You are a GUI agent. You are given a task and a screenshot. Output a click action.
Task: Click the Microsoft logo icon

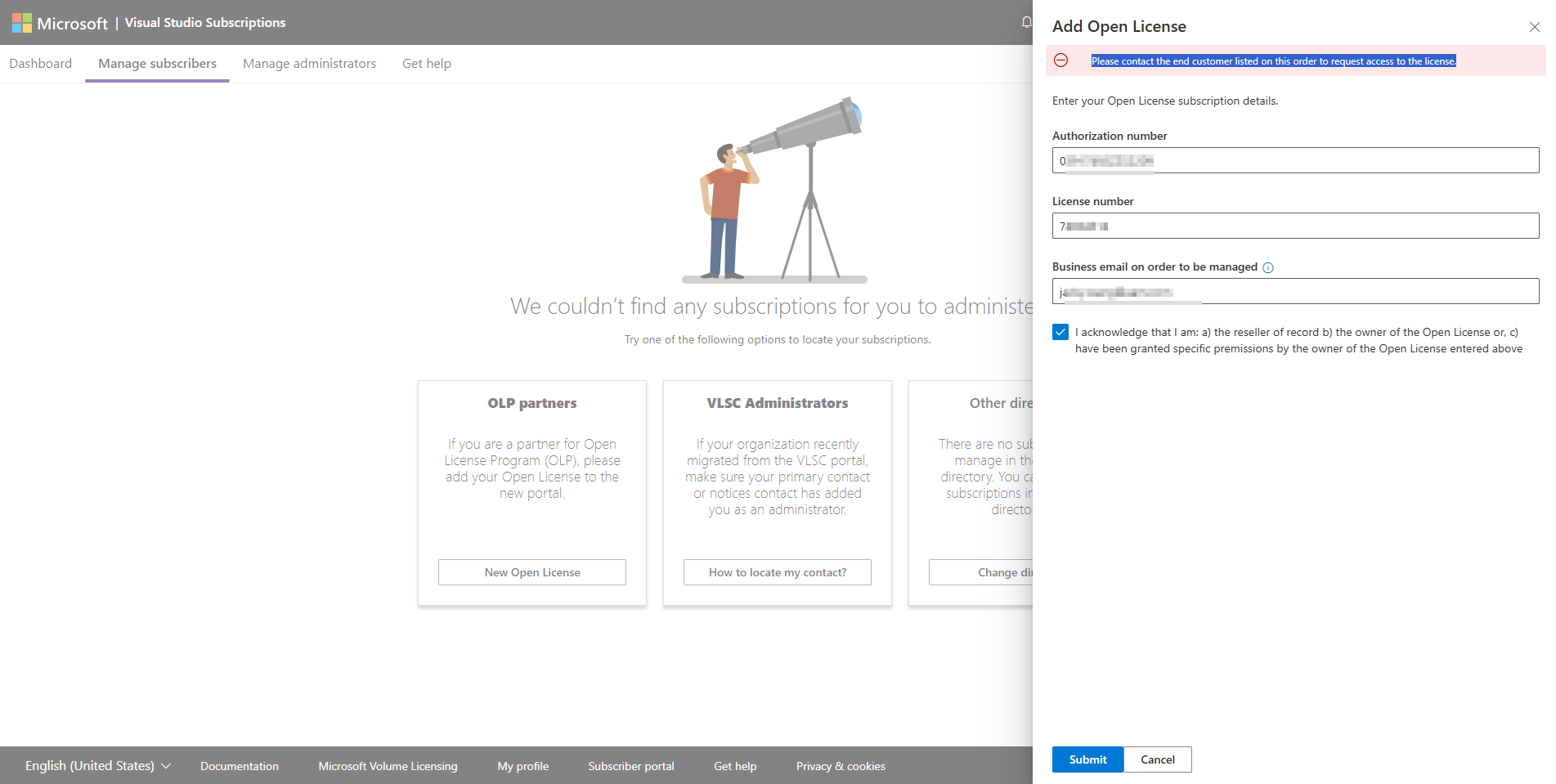pos(22,23)
